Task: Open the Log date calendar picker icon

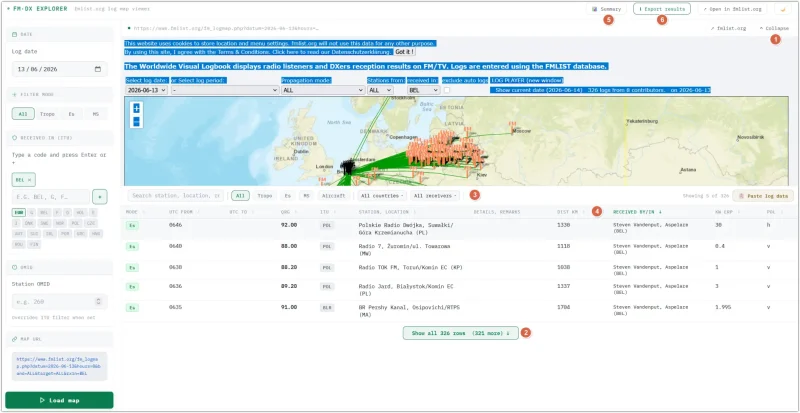Action: (97, 69)
